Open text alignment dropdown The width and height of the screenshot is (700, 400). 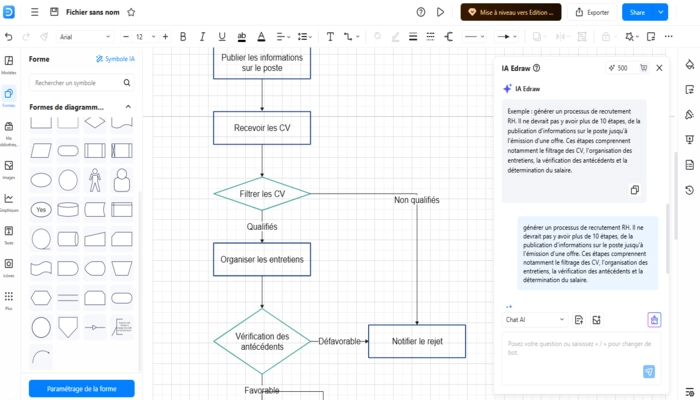[x=283, y=37]
